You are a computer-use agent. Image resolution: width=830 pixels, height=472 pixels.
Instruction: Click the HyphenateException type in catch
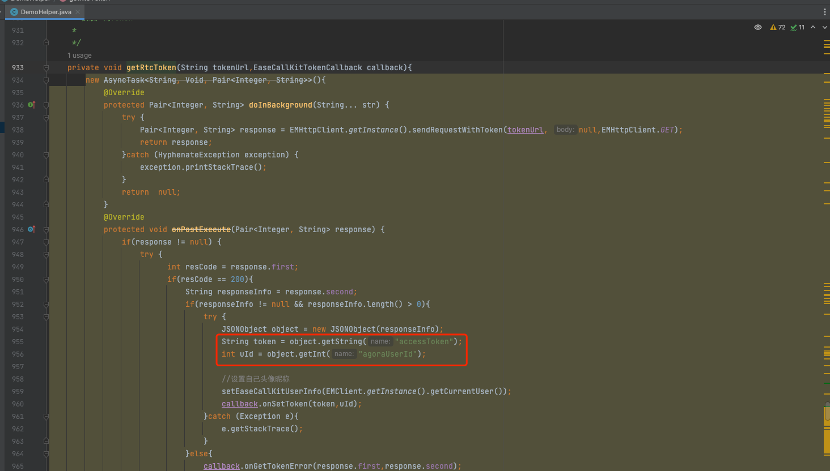pos(199,155)
